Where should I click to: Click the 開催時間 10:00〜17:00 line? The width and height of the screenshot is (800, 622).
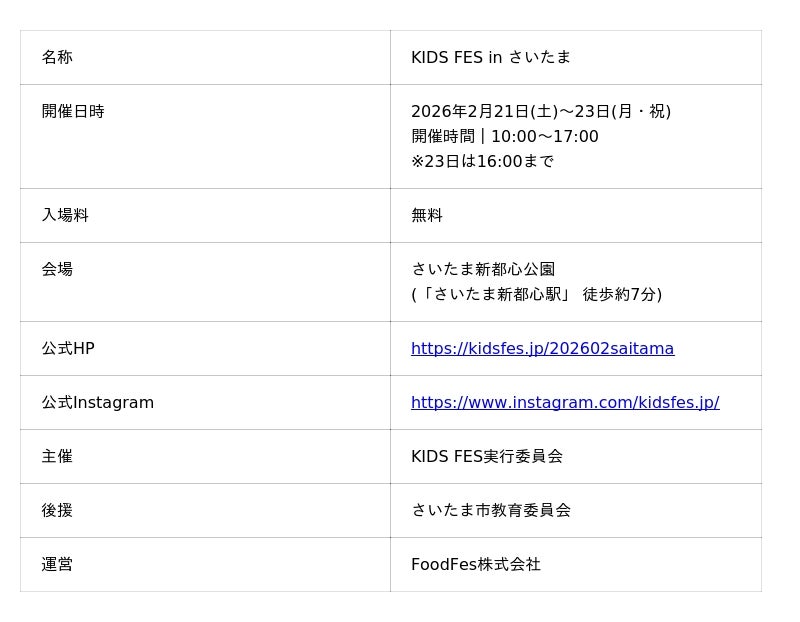pyautogui.click(x=504, y=137)
